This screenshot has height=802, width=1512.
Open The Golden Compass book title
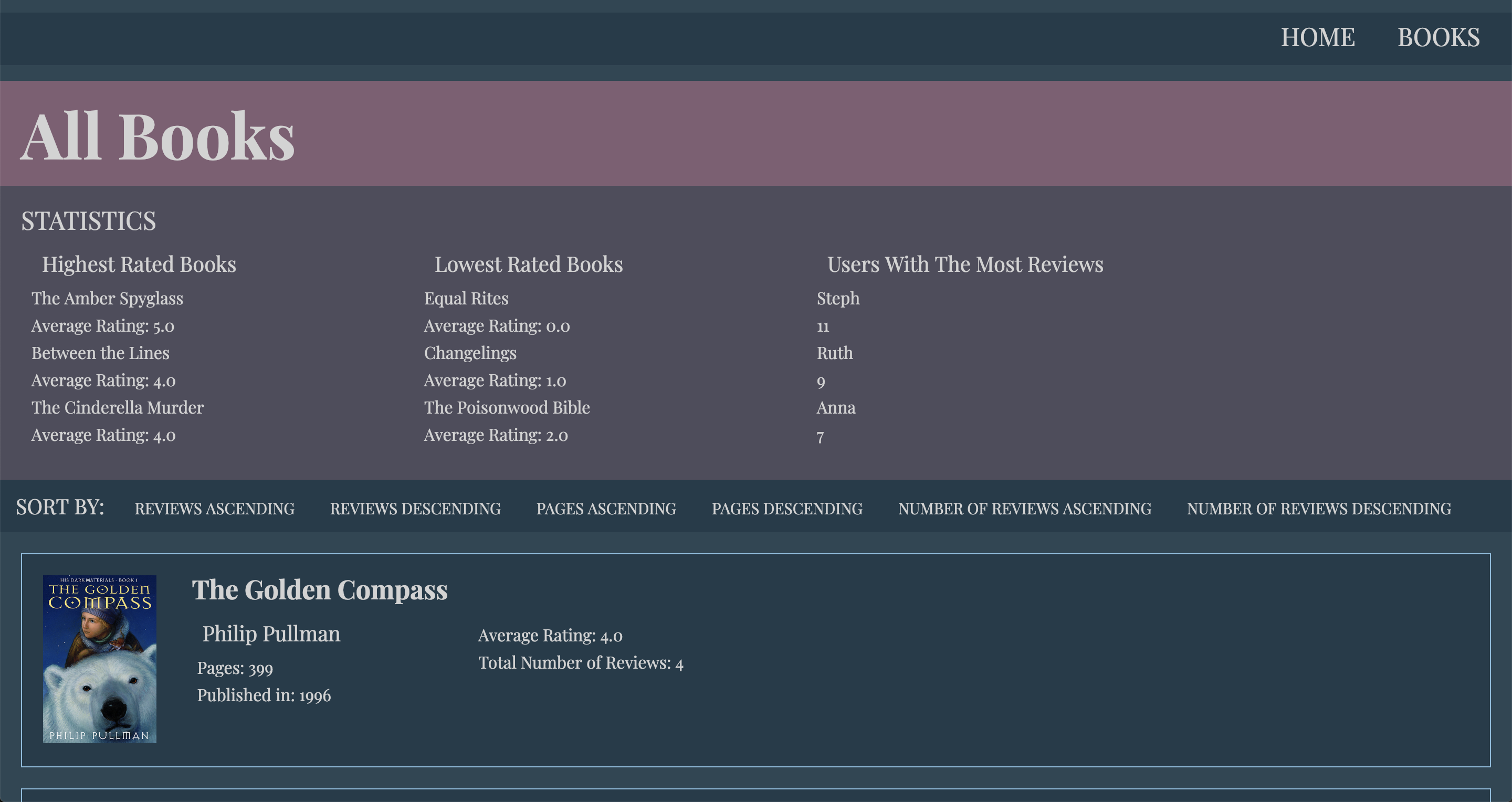click(319, 590)
